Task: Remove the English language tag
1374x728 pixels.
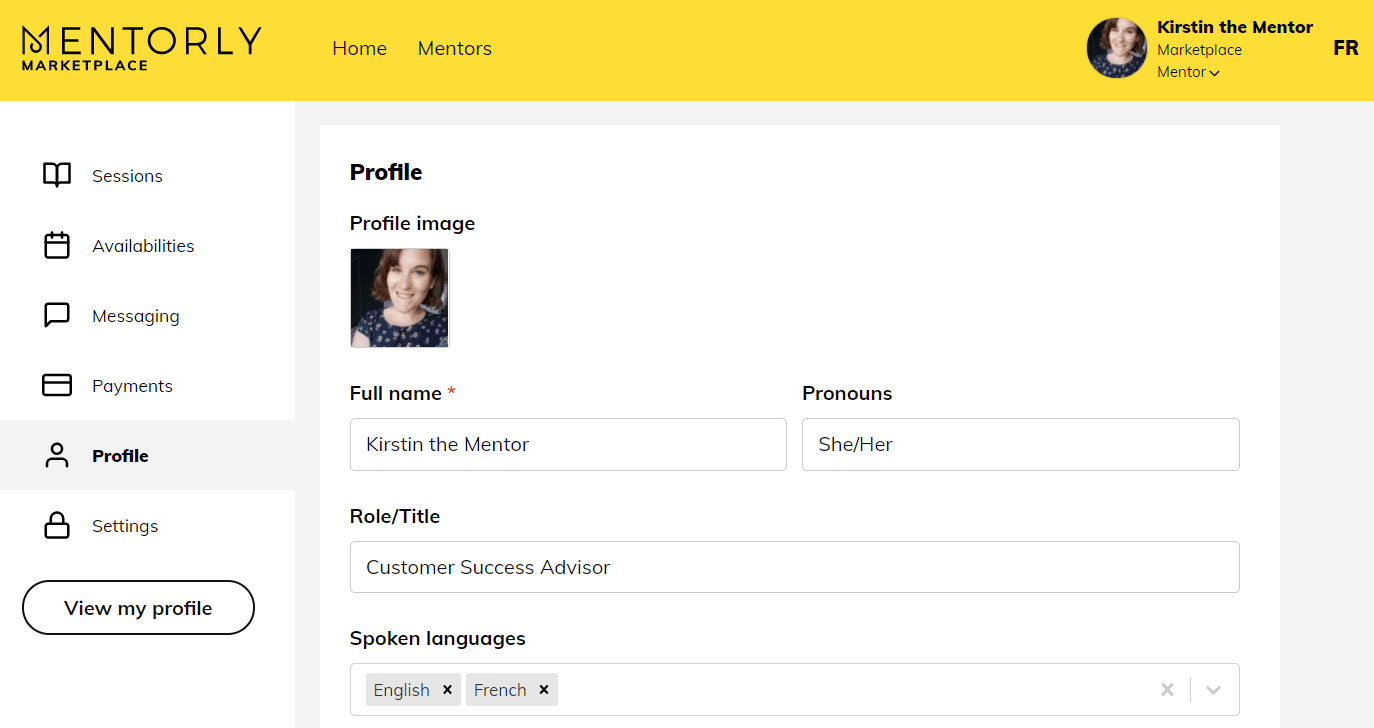Action: [x=448, y=690]
